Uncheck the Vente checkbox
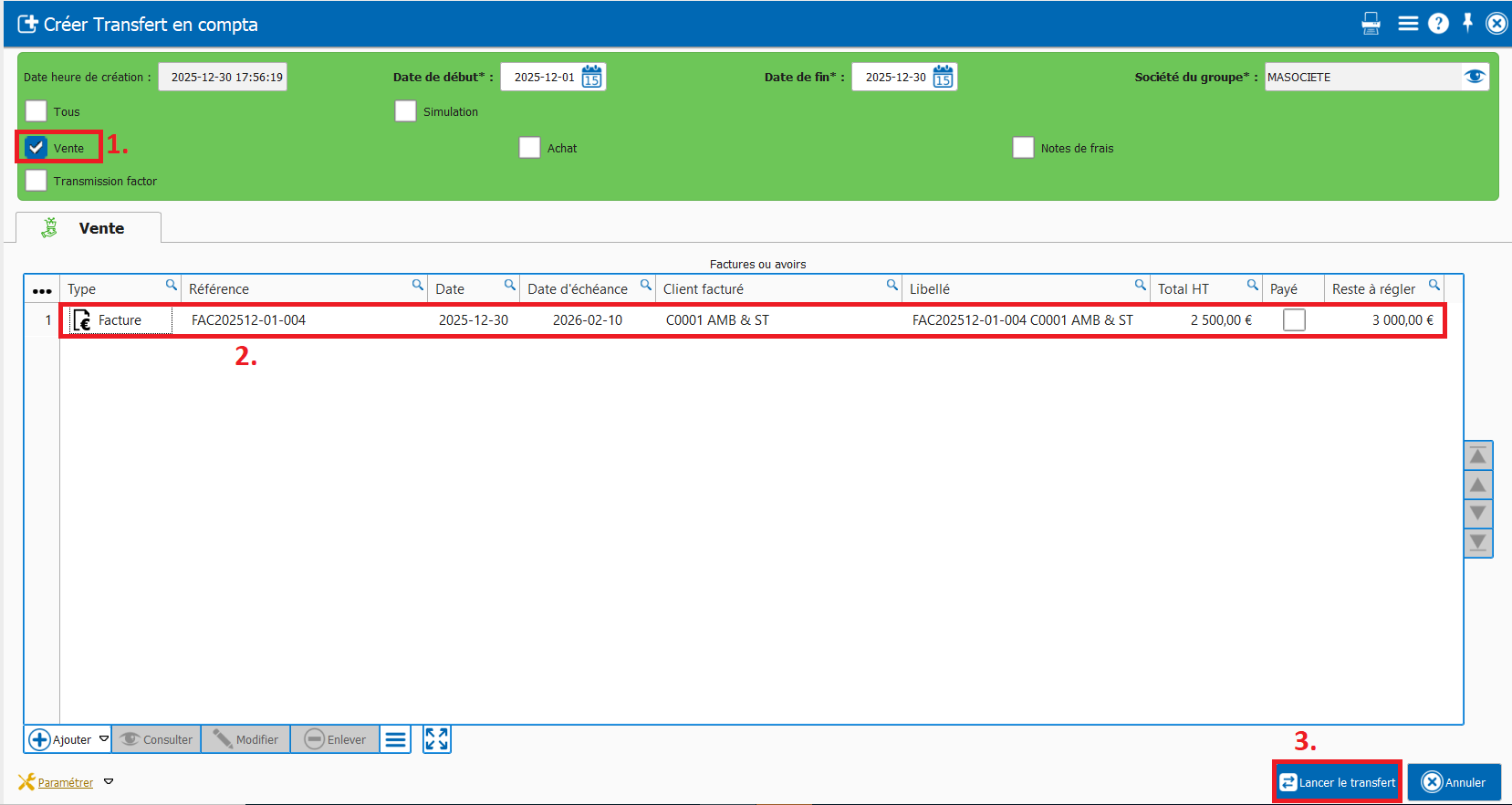The image size is (1512, 805). pyautogui.click(x=36, y=147)
